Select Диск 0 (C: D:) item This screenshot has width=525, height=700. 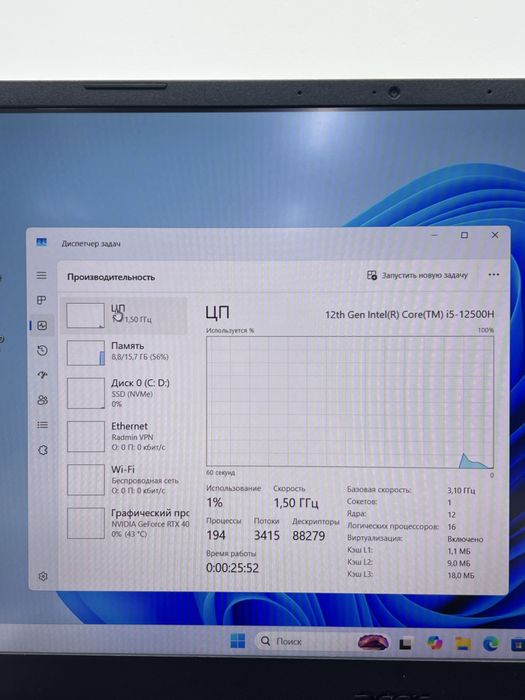(x=124, y=393)
